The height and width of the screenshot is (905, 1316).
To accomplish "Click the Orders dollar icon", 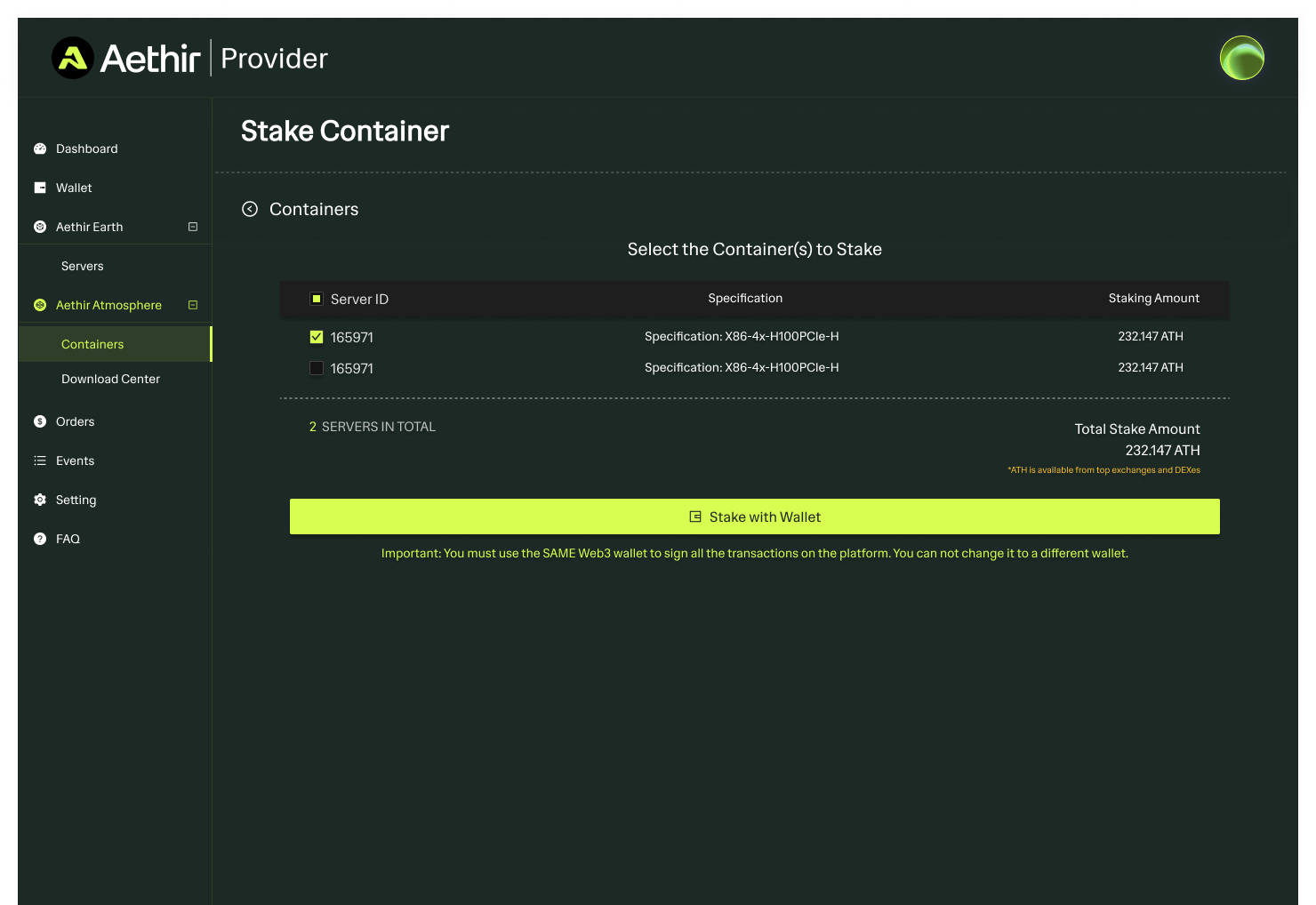I will click(40, 422).
